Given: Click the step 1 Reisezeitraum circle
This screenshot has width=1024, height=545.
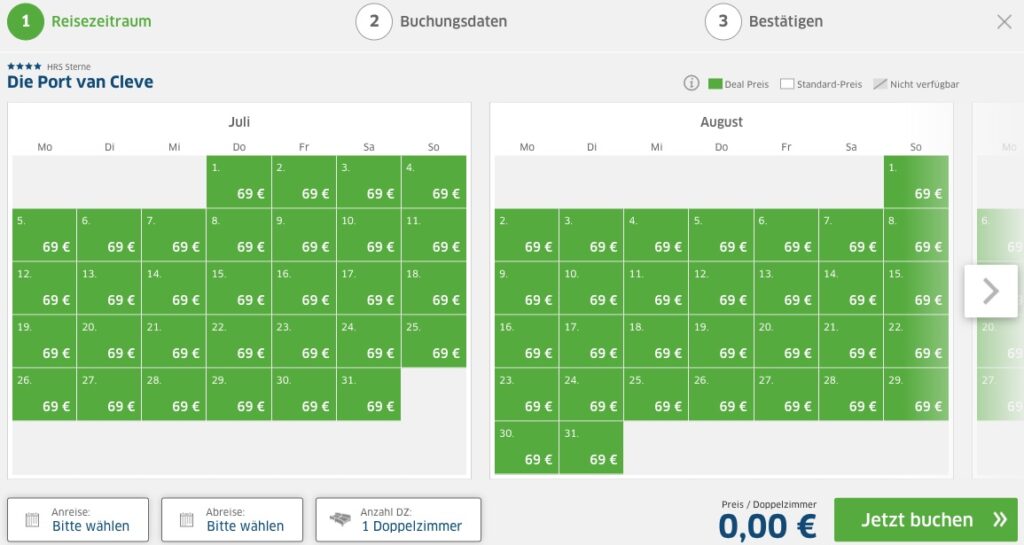Looking at the screenshot, I should tap(25, 22).
